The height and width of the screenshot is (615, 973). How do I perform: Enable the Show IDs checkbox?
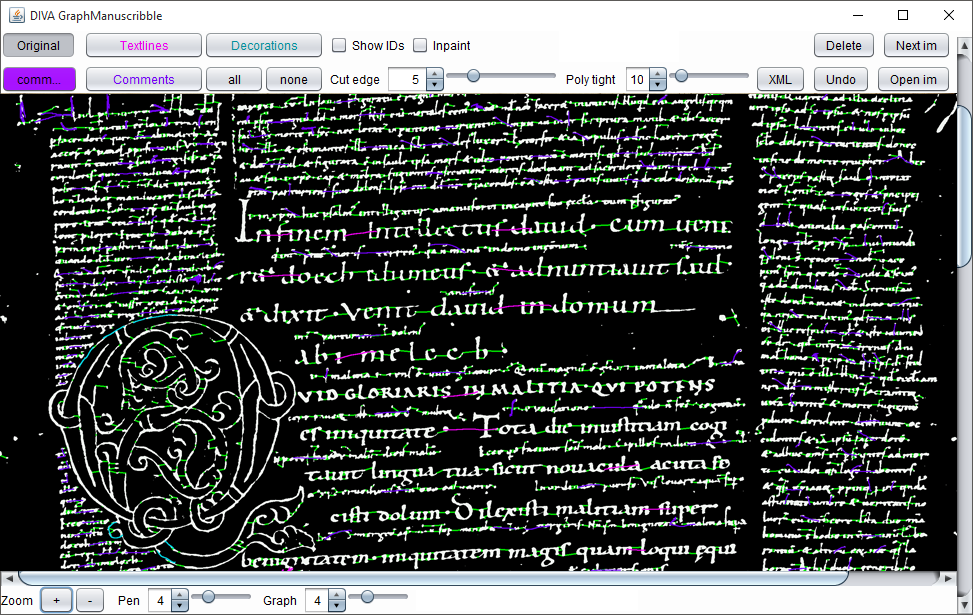pos(339,45)
